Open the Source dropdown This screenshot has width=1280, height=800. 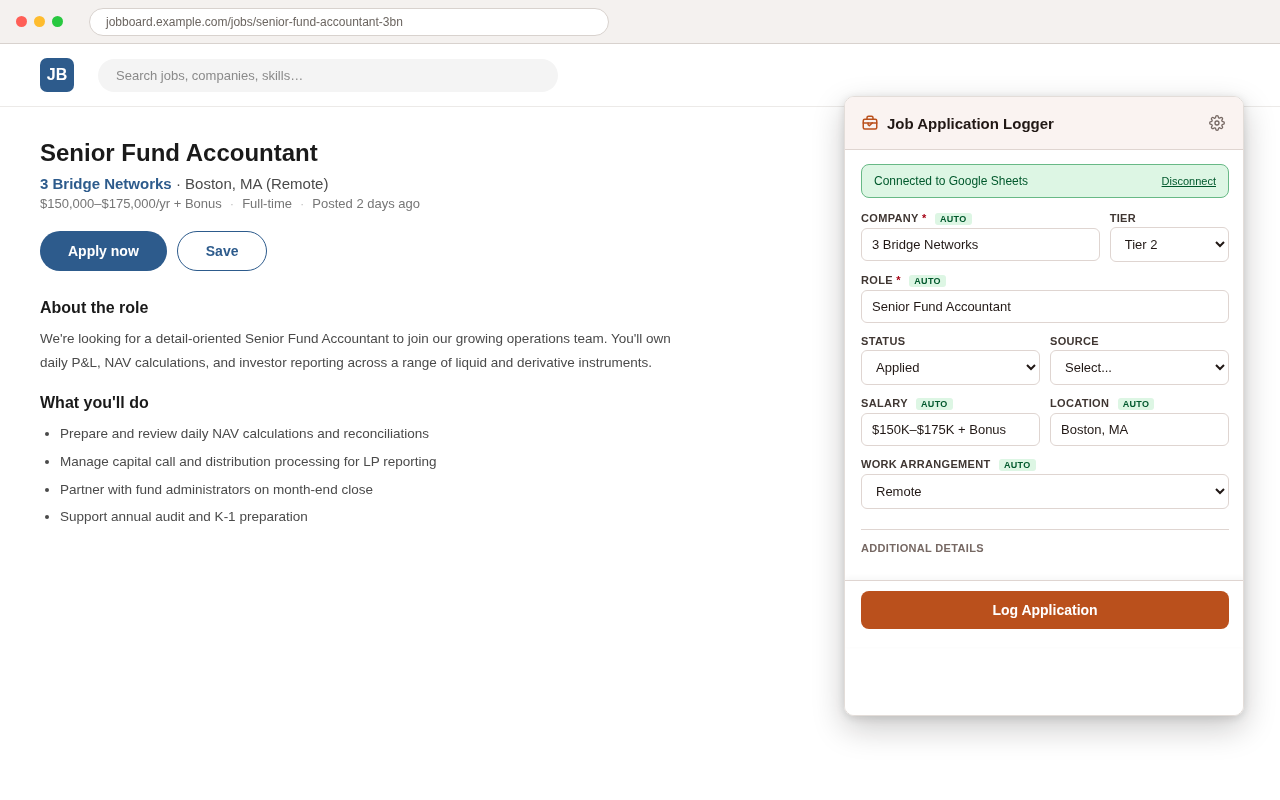(1139, 367)
